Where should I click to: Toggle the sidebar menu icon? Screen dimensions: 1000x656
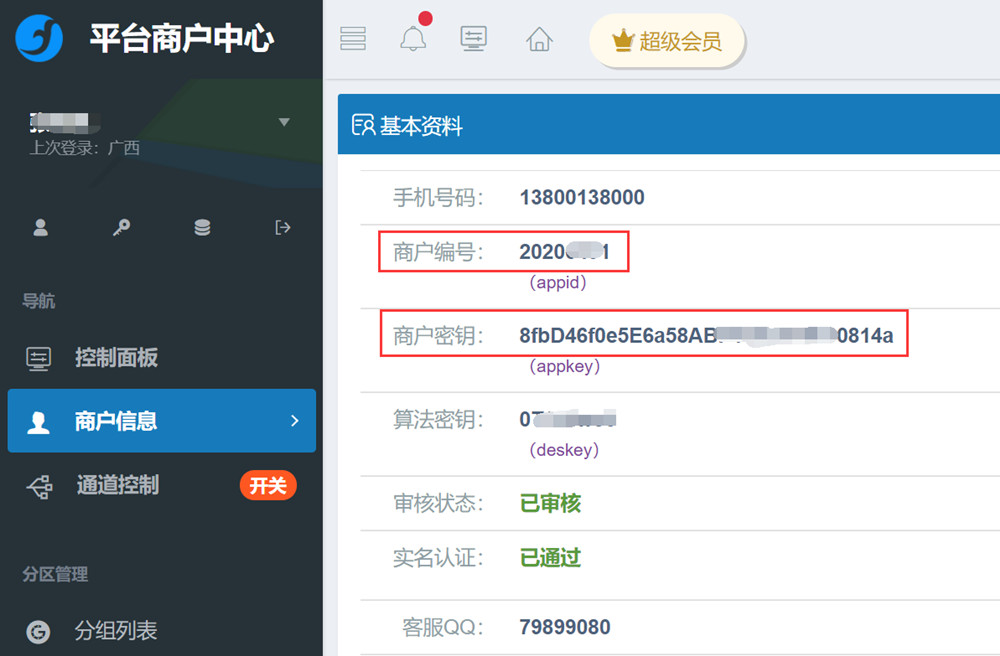353,39
